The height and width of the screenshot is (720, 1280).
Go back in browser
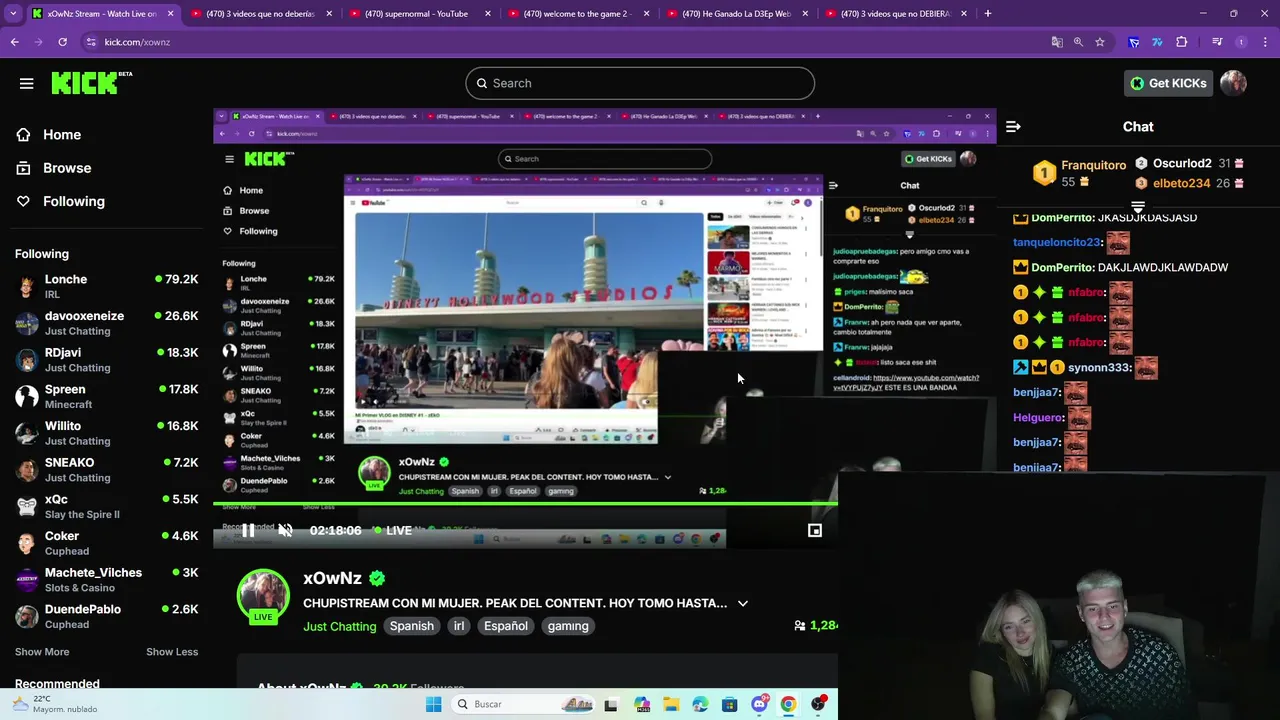(15, 42)
